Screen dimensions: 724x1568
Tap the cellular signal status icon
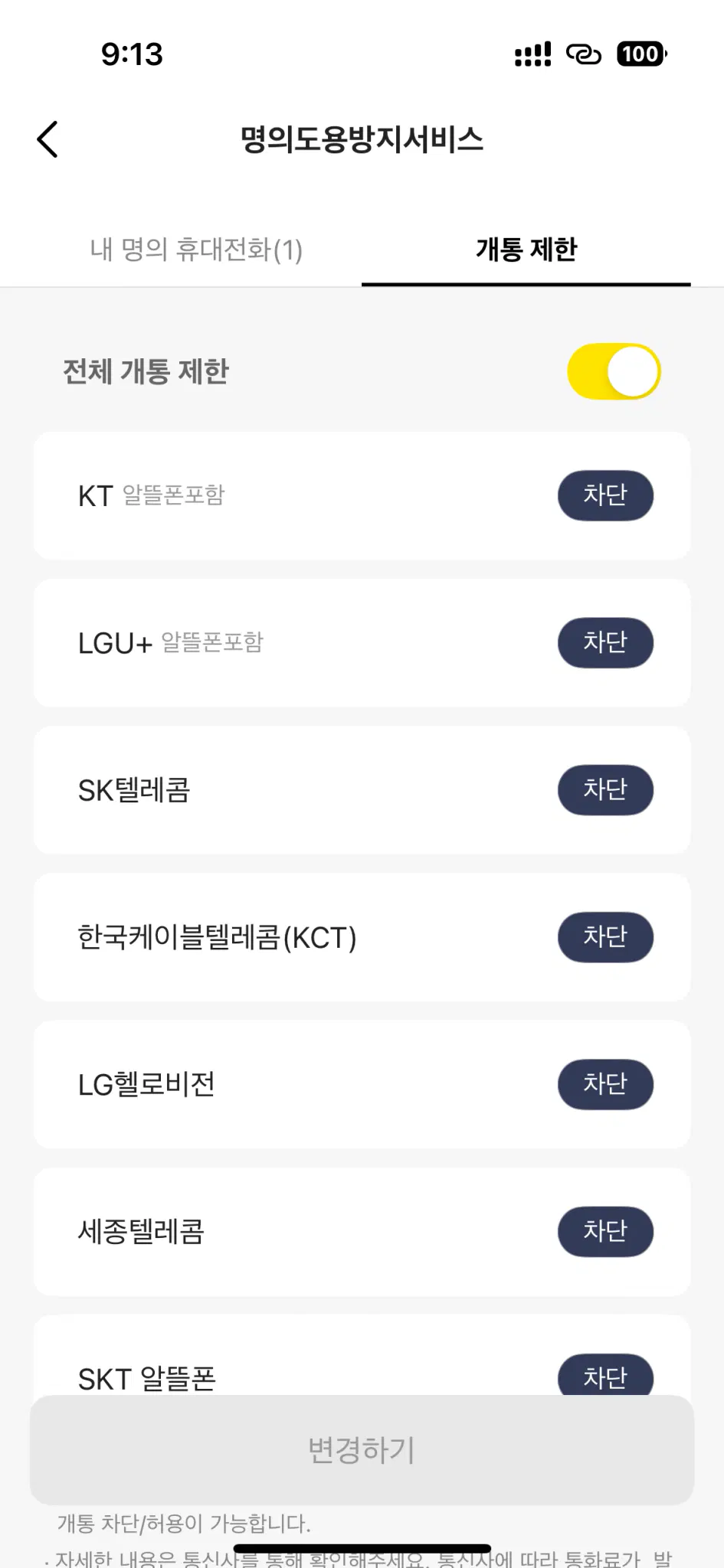click(532, 54)
